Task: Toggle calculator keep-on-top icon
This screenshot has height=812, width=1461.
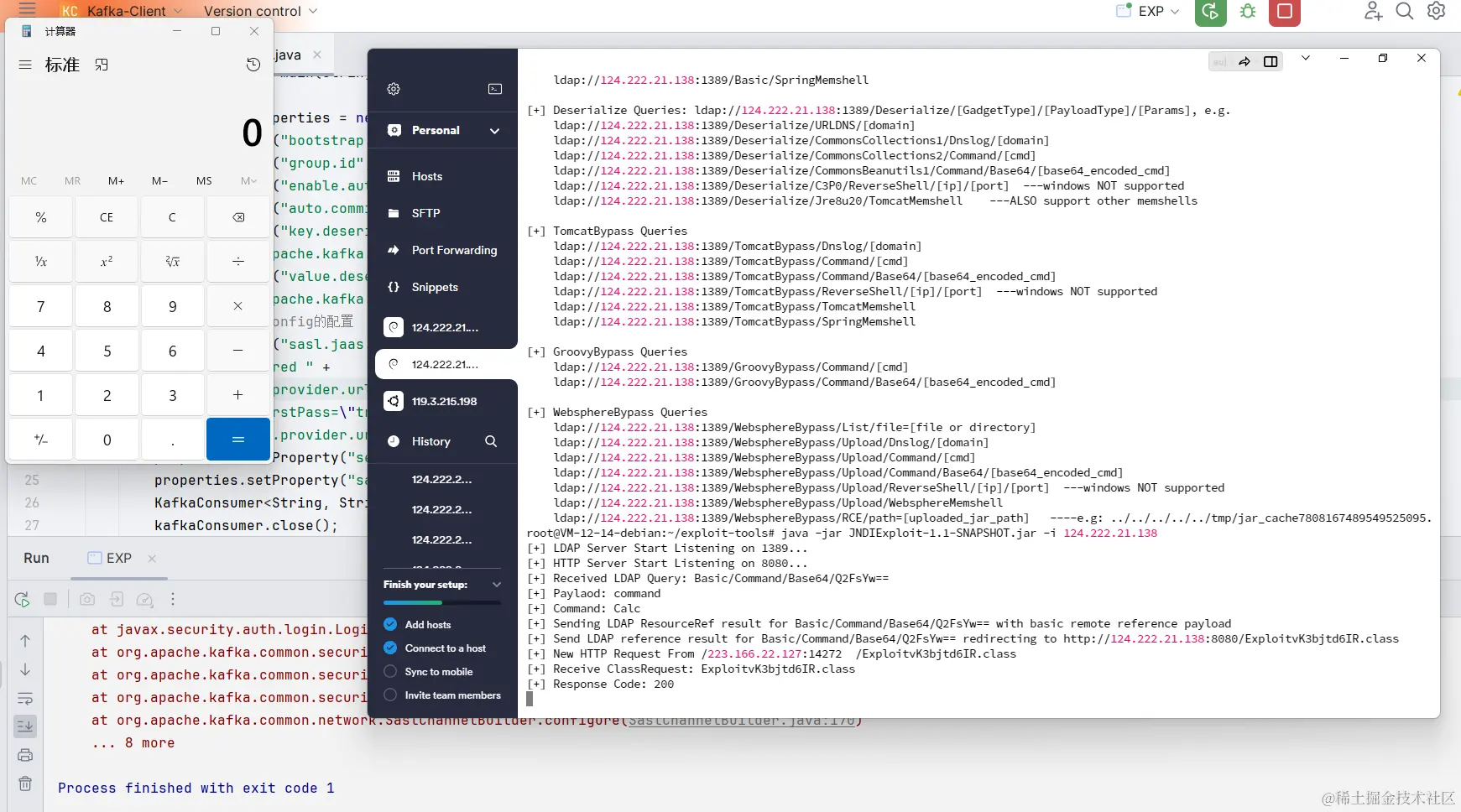Action: click(102, 65)
